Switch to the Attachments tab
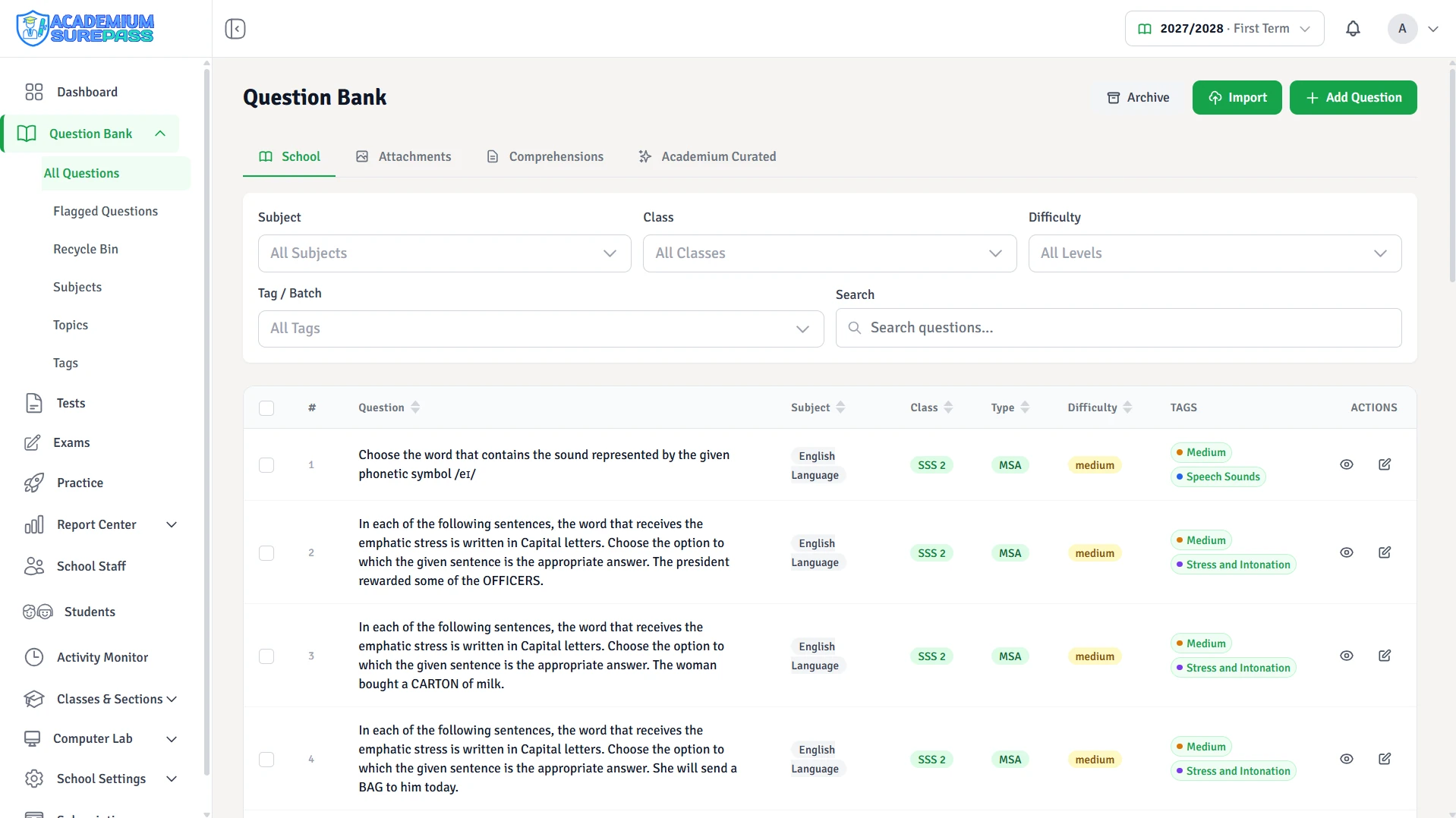Image resolution: width=1456 pixels, height=818 pixels. click(x=403, y=156)
